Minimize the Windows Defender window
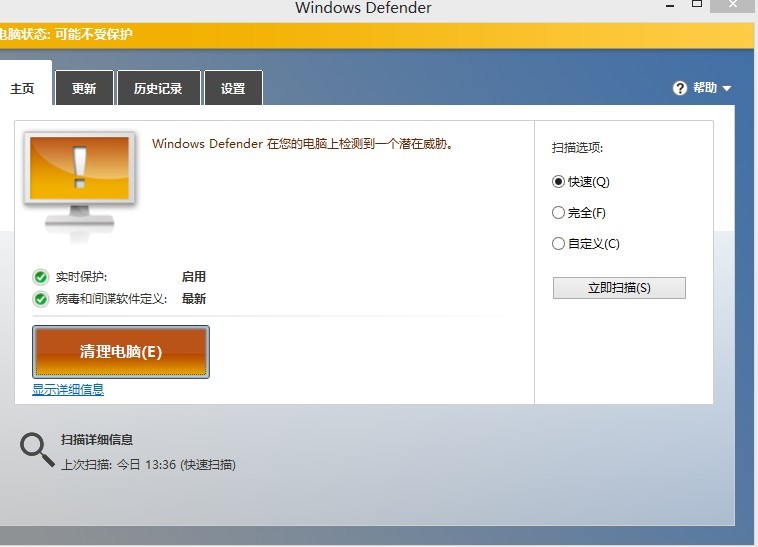 pos(670,6)
